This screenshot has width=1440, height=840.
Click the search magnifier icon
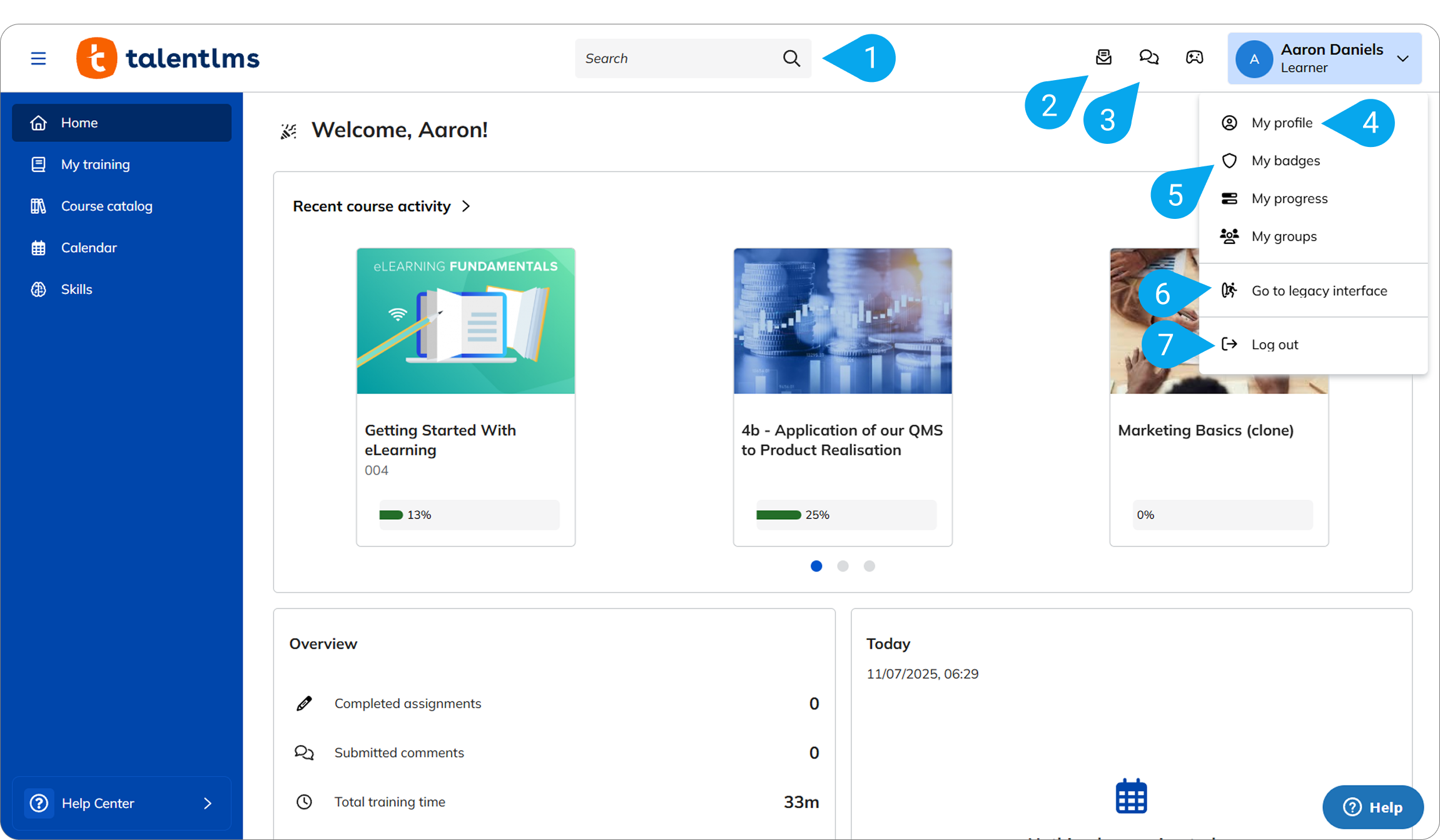coord(791,58)
